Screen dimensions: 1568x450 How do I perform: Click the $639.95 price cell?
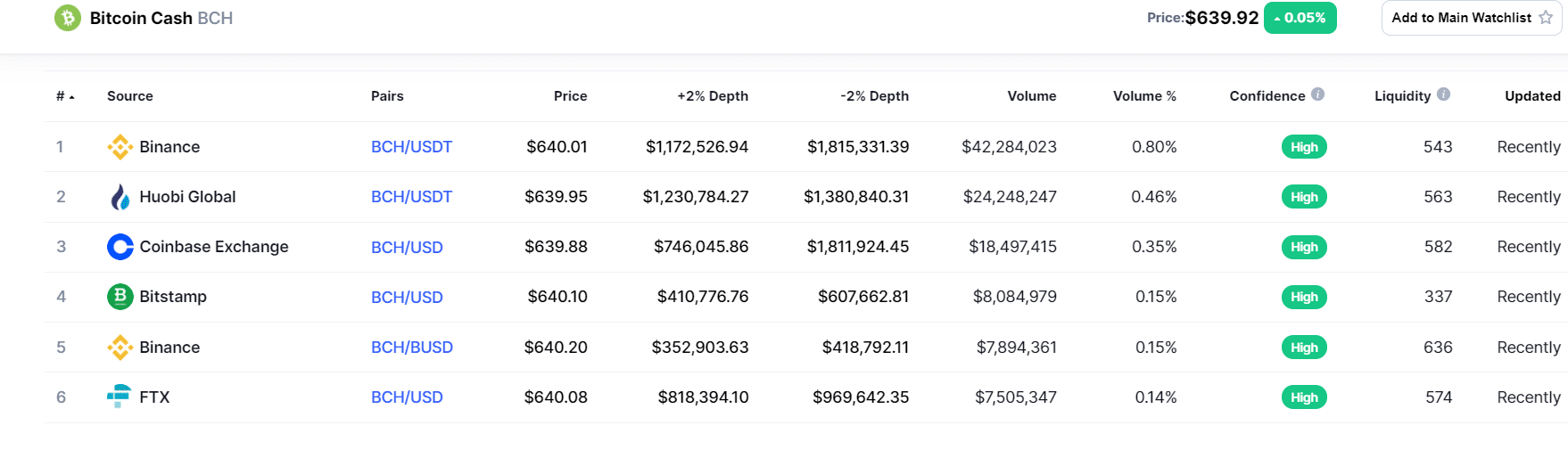556,197
